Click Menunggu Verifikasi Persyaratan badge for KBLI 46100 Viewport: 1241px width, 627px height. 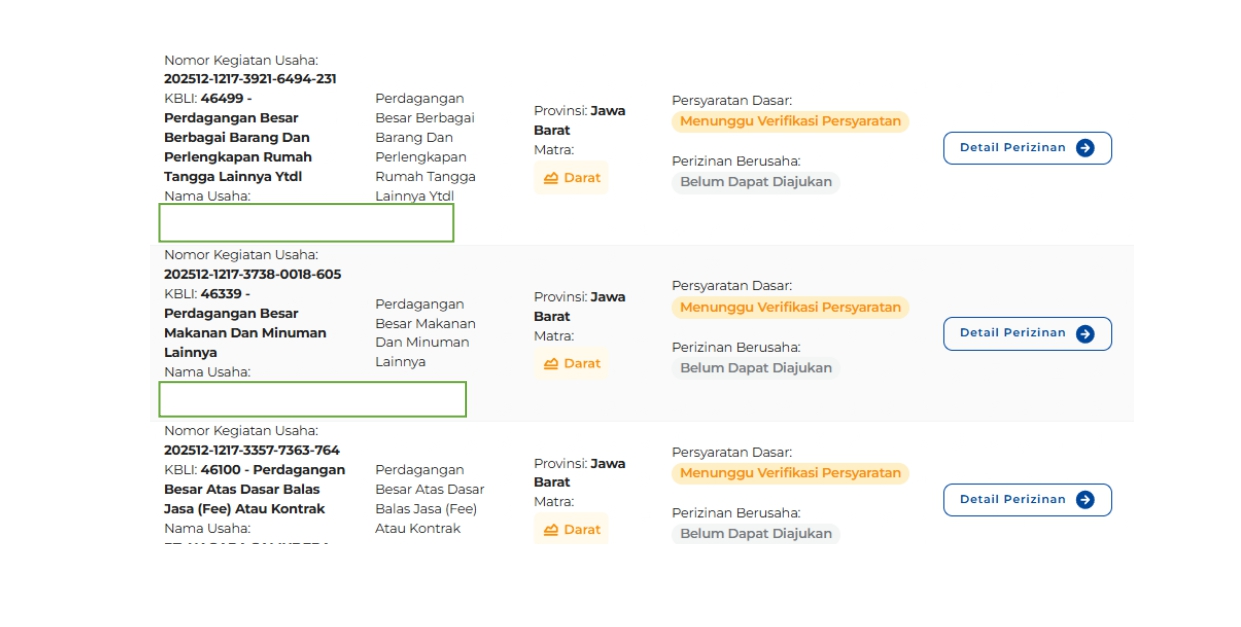pyautogui.click(x=790, y=473)
